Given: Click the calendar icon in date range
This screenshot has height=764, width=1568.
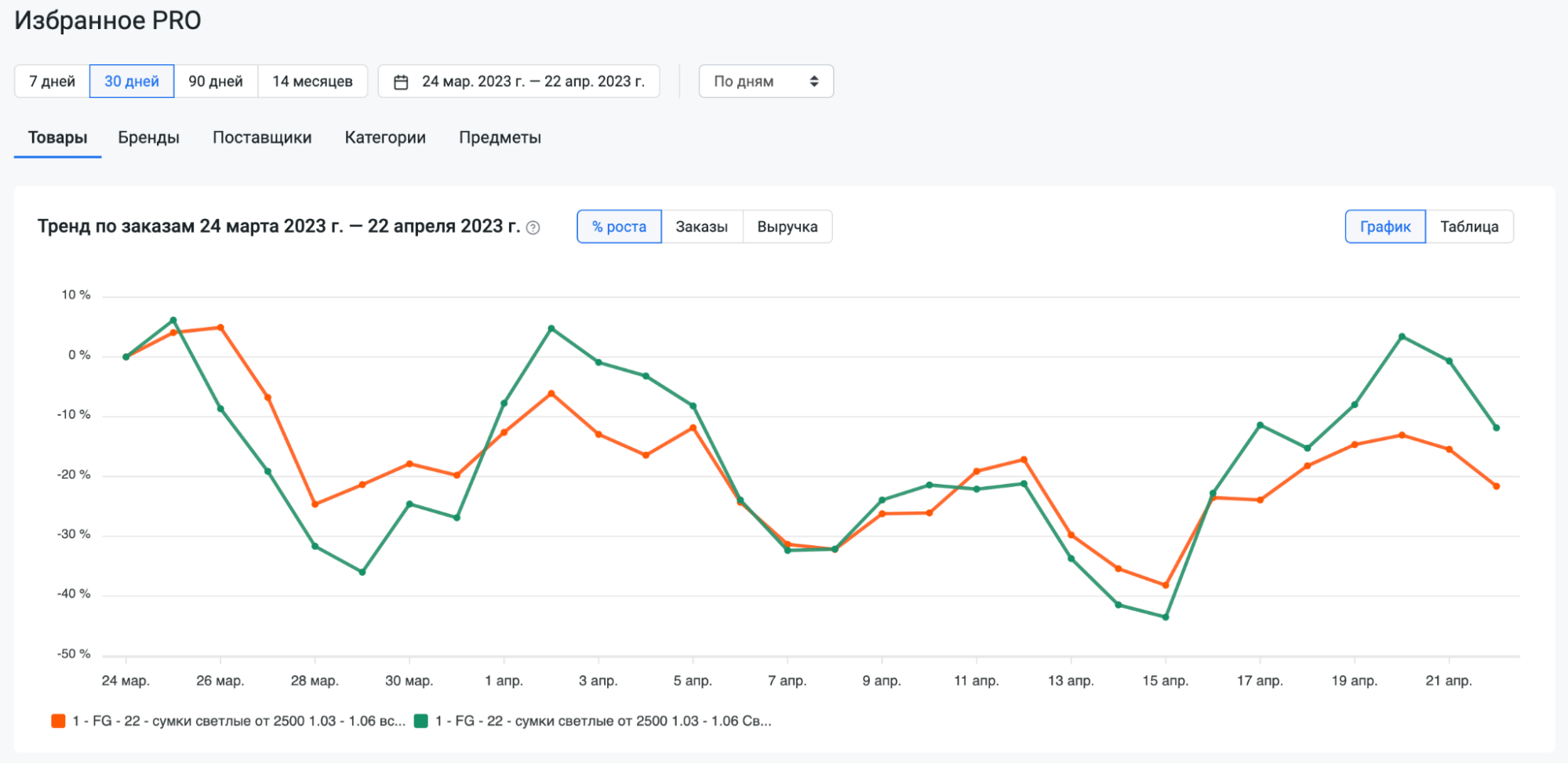Looking at the screenshot, I should pos(401,82).
